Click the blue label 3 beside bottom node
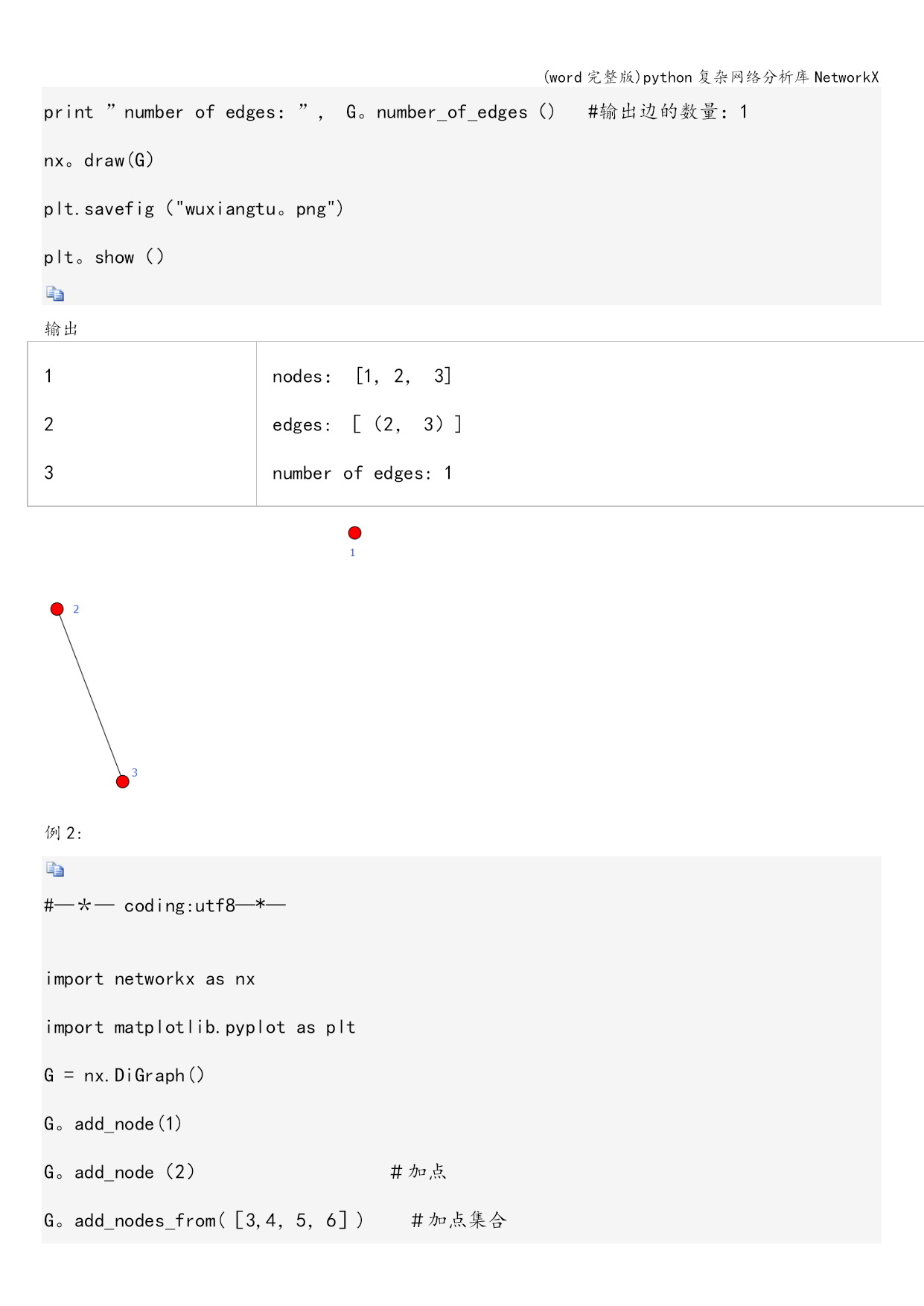The height and width of the screenshot is (1306, 924). tap(135, 773)
